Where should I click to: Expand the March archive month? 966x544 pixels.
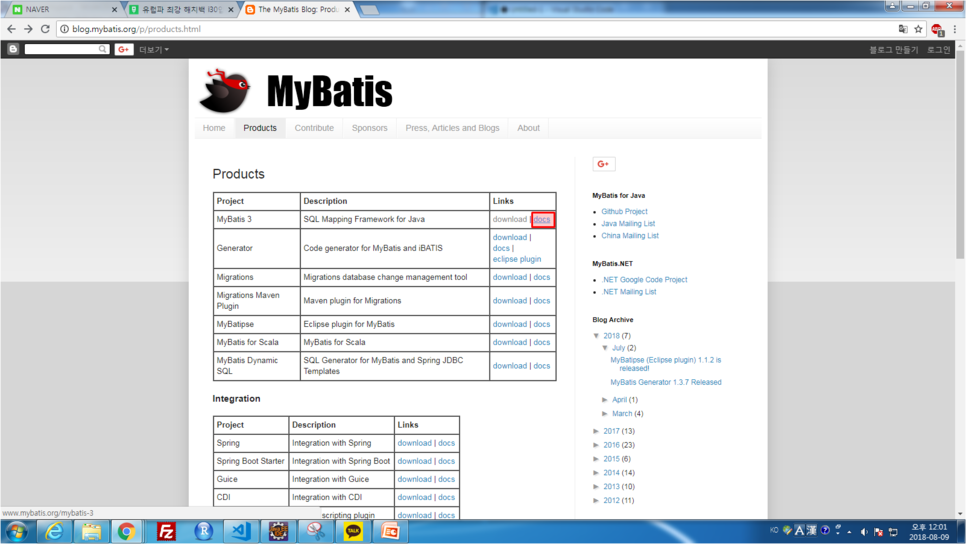(605, 413)
